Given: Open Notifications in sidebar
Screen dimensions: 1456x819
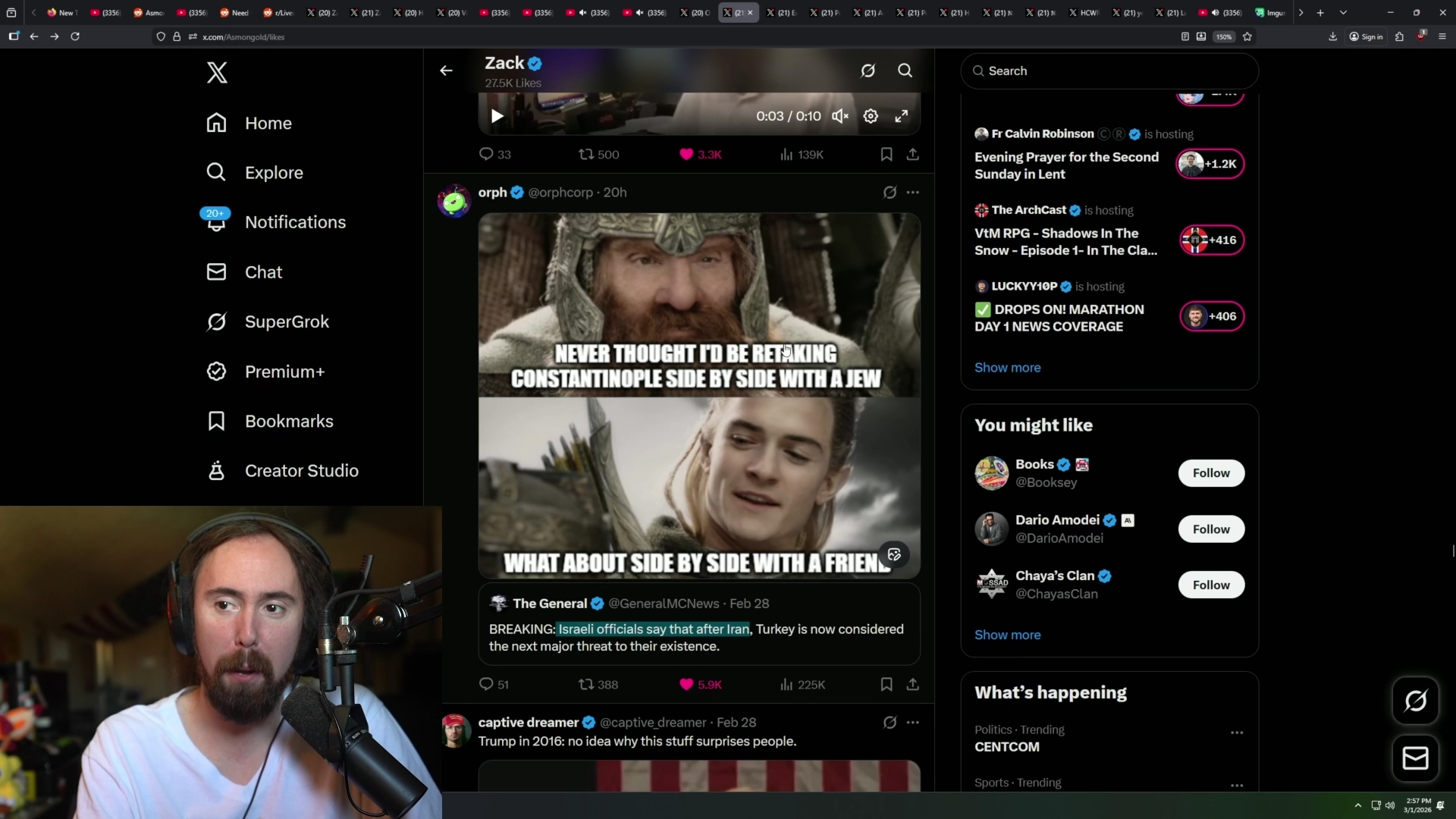Looking at the screenshot, I should click(294, 222).
